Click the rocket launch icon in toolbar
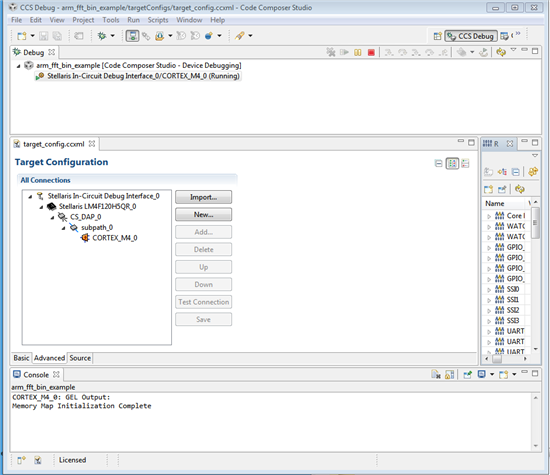This screenshot has width=550, height=475. pos(240,36)
